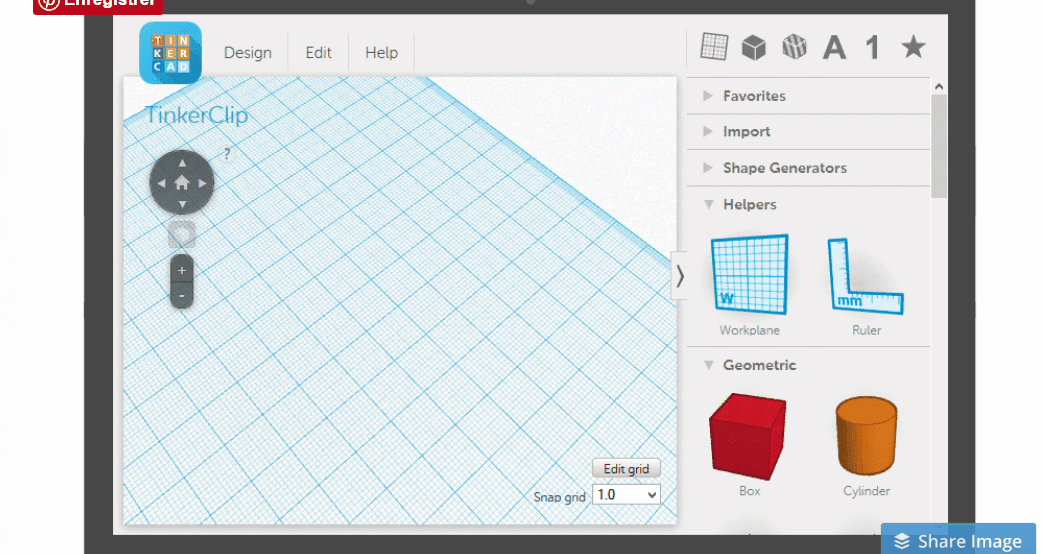Open the Edit menu
The width and height of the screenshot is (1043, 554).
pos(318,53)
